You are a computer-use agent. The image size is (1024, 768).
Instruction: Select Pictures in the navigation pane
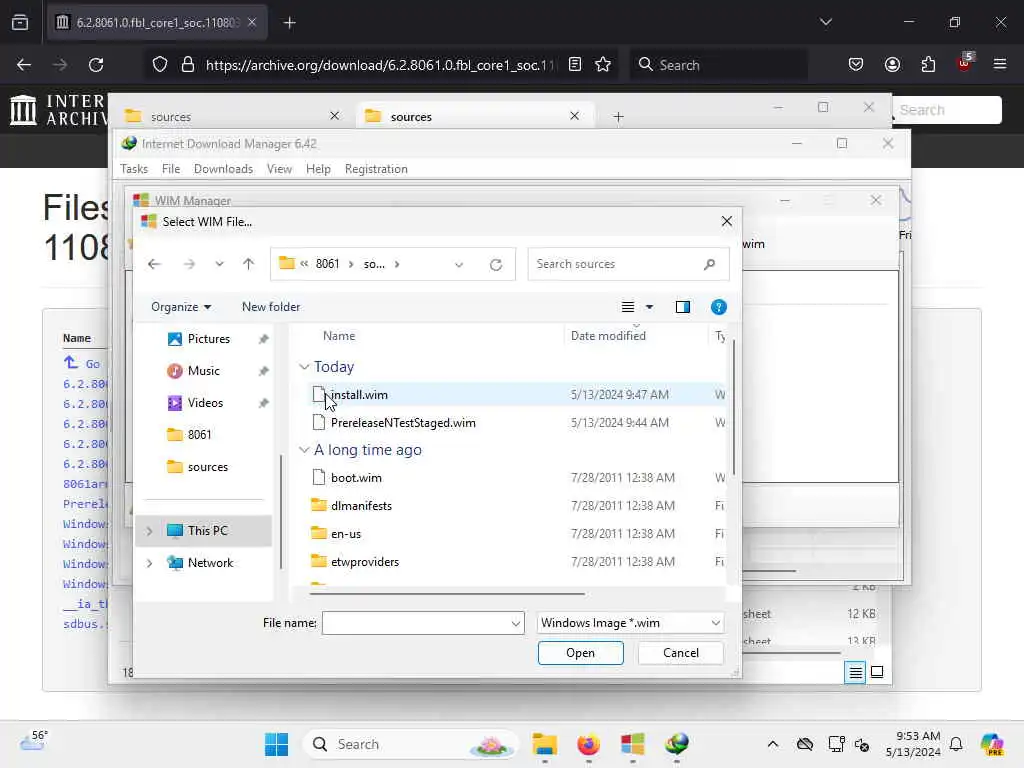pyautogui.click(x=208, y=339)
